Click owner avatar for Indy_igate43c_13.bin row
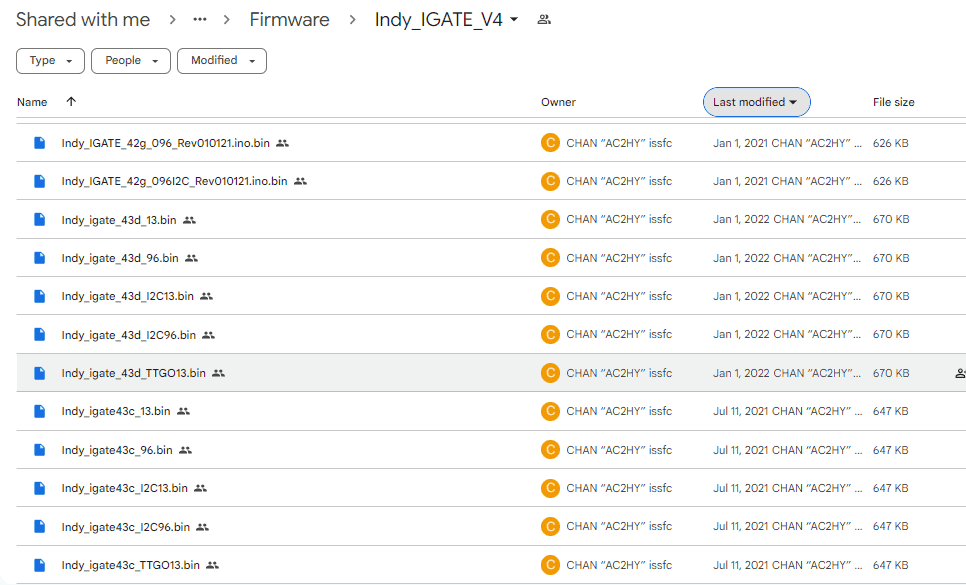Screen dimensions: 966x585 (549, 411)
